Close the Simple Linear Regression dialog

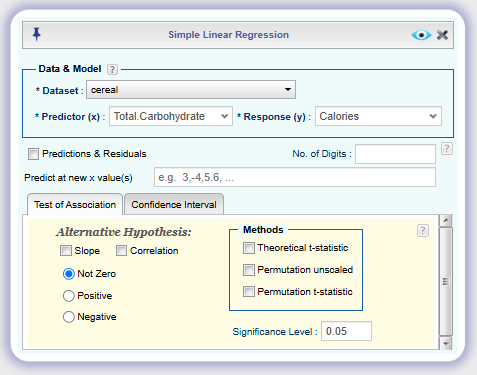(442, 35)
